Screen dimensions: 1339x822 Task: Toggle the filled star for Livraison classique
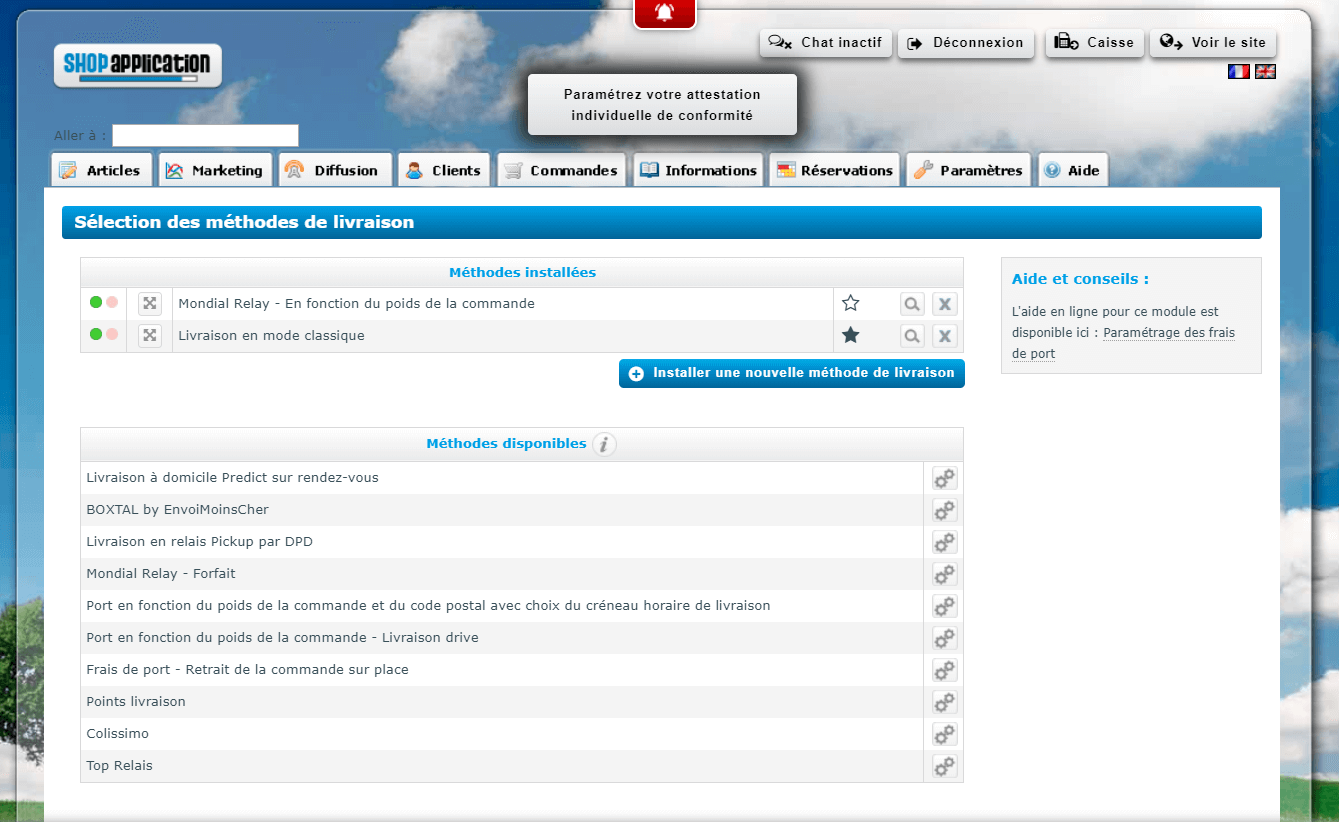pos(850,335)
